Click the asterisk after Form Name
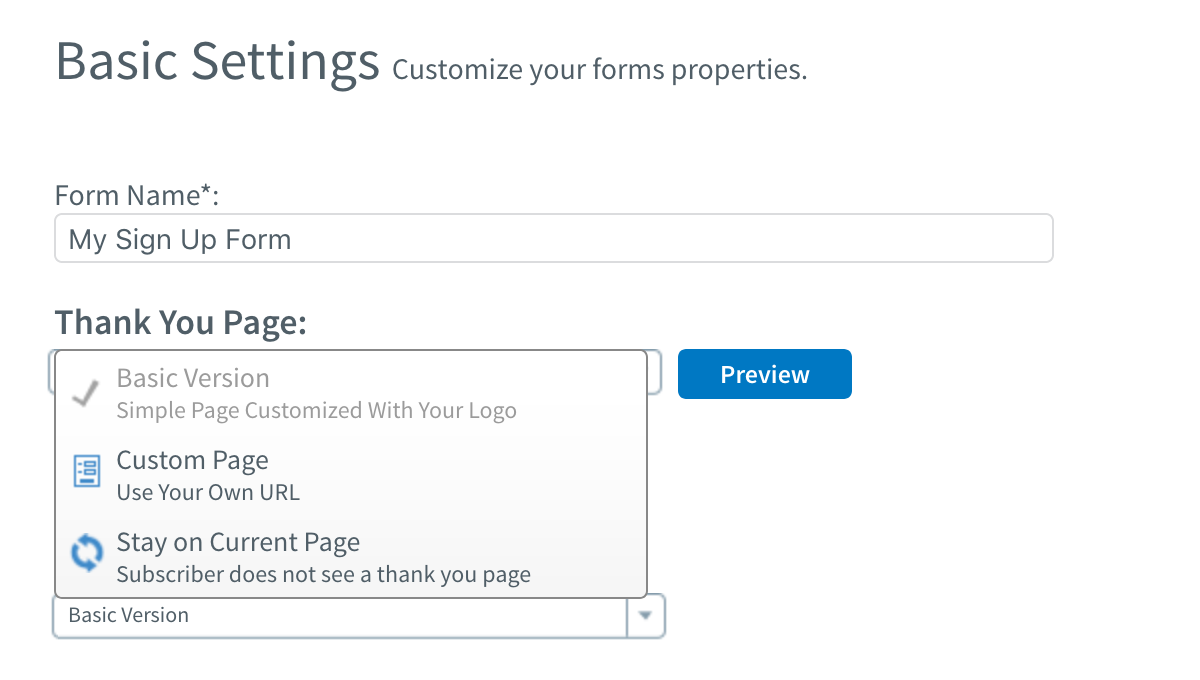The height and width of the screenshot is (680, 1200). click(206, 191)
